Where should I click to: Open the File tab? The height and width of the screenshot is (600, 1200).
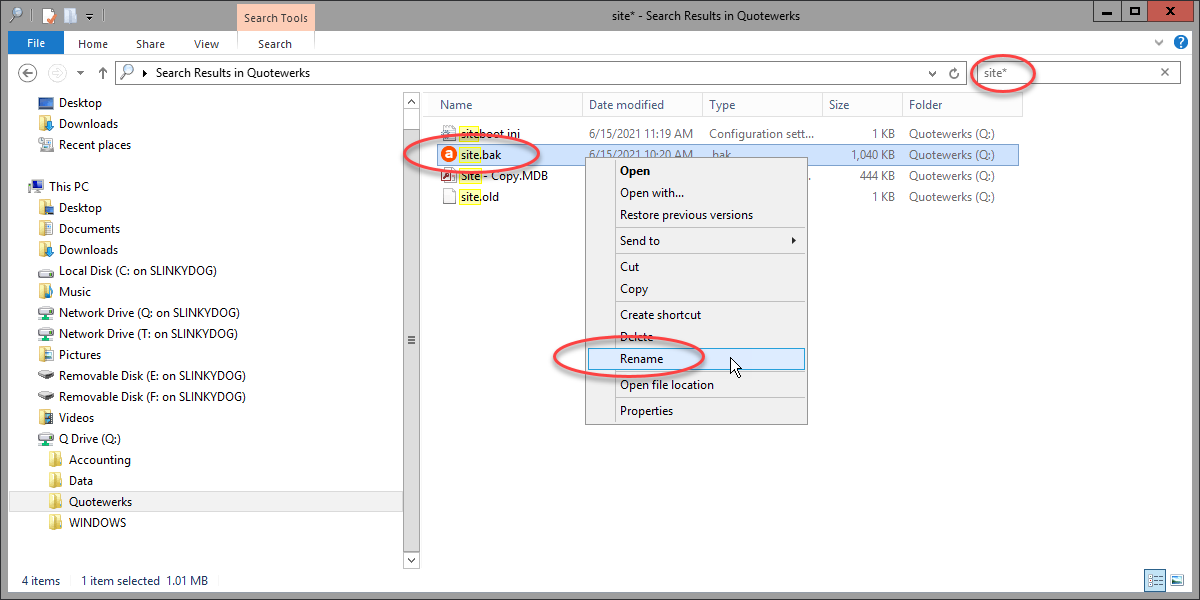(x=36, y=43)
